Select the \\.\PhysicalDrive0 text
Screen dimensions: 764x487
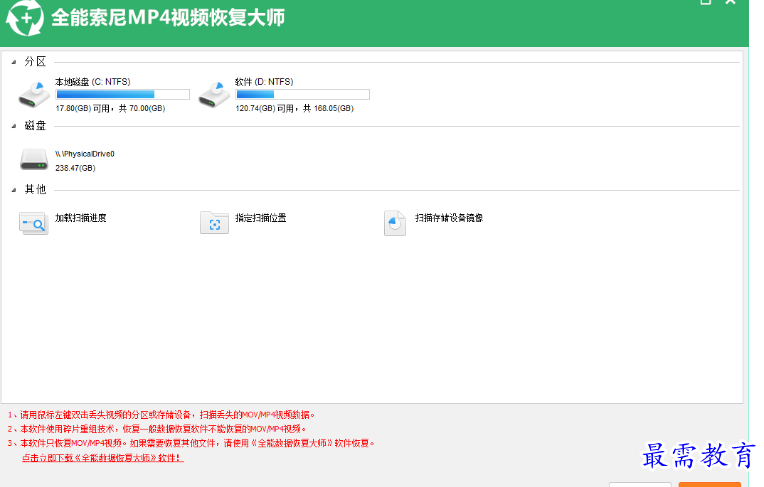(85, 154)
